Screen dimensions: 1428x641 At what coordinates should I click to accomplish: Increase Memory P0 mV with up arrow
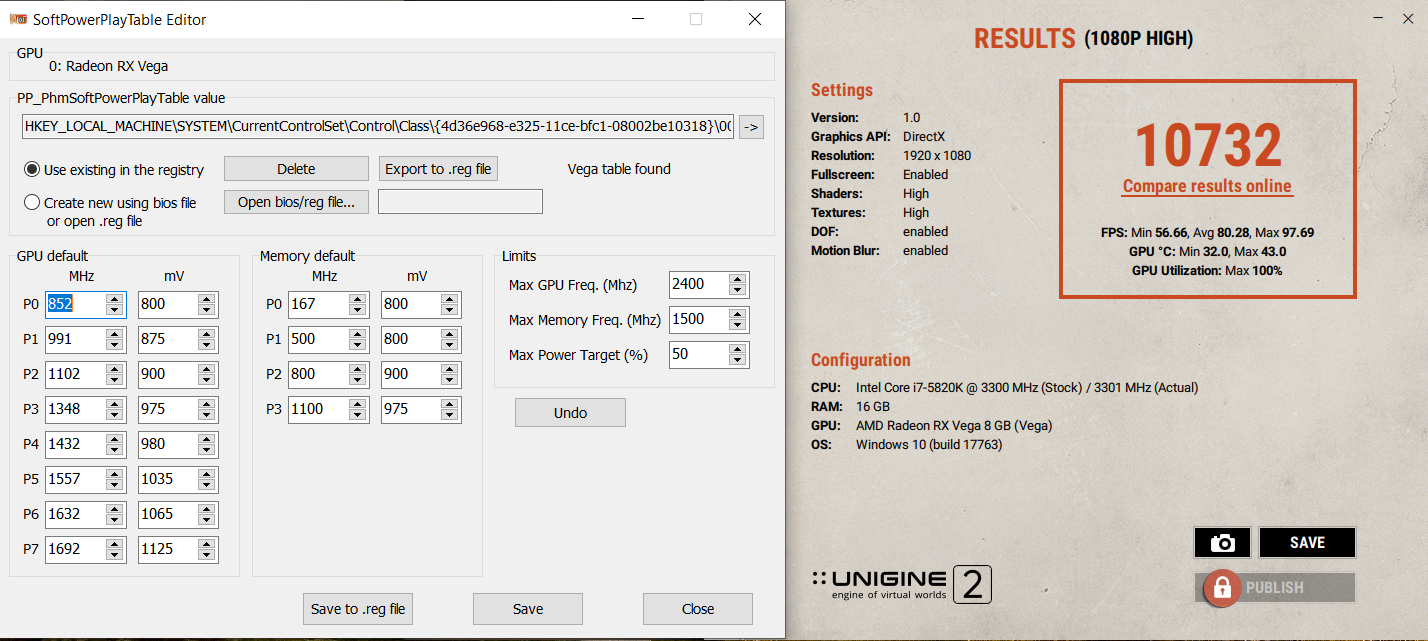pyautogui.click(x=451, y=299)
